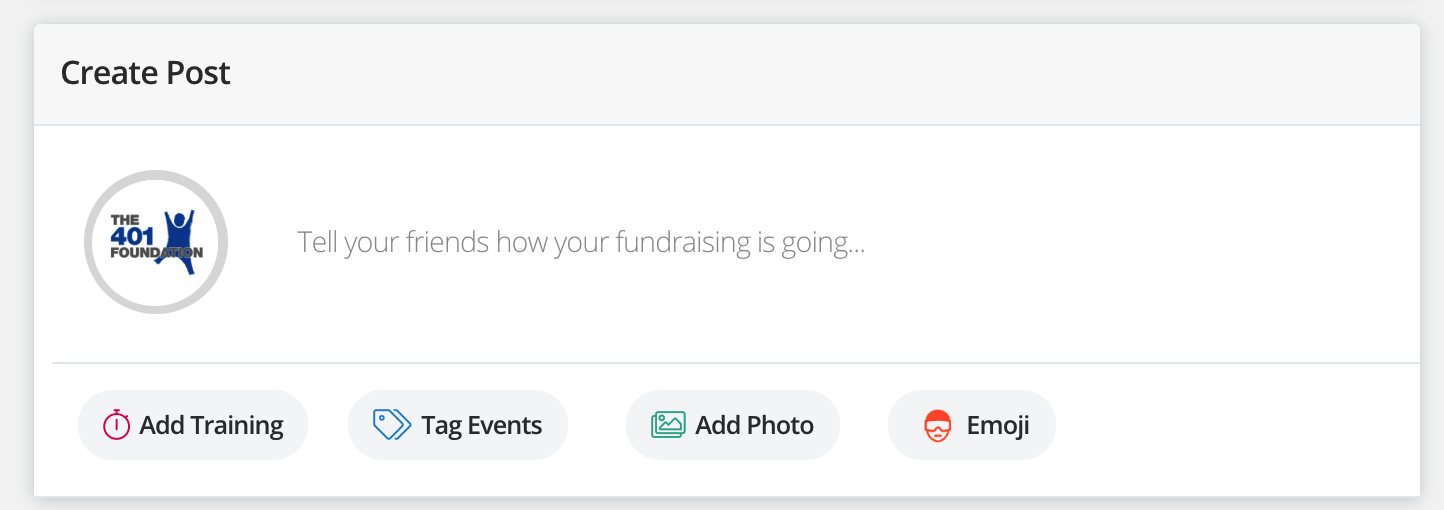The width and height of the screenshot is (1444, 510).
Task: Click the Create Post heading text
Action: pos(146,73)
